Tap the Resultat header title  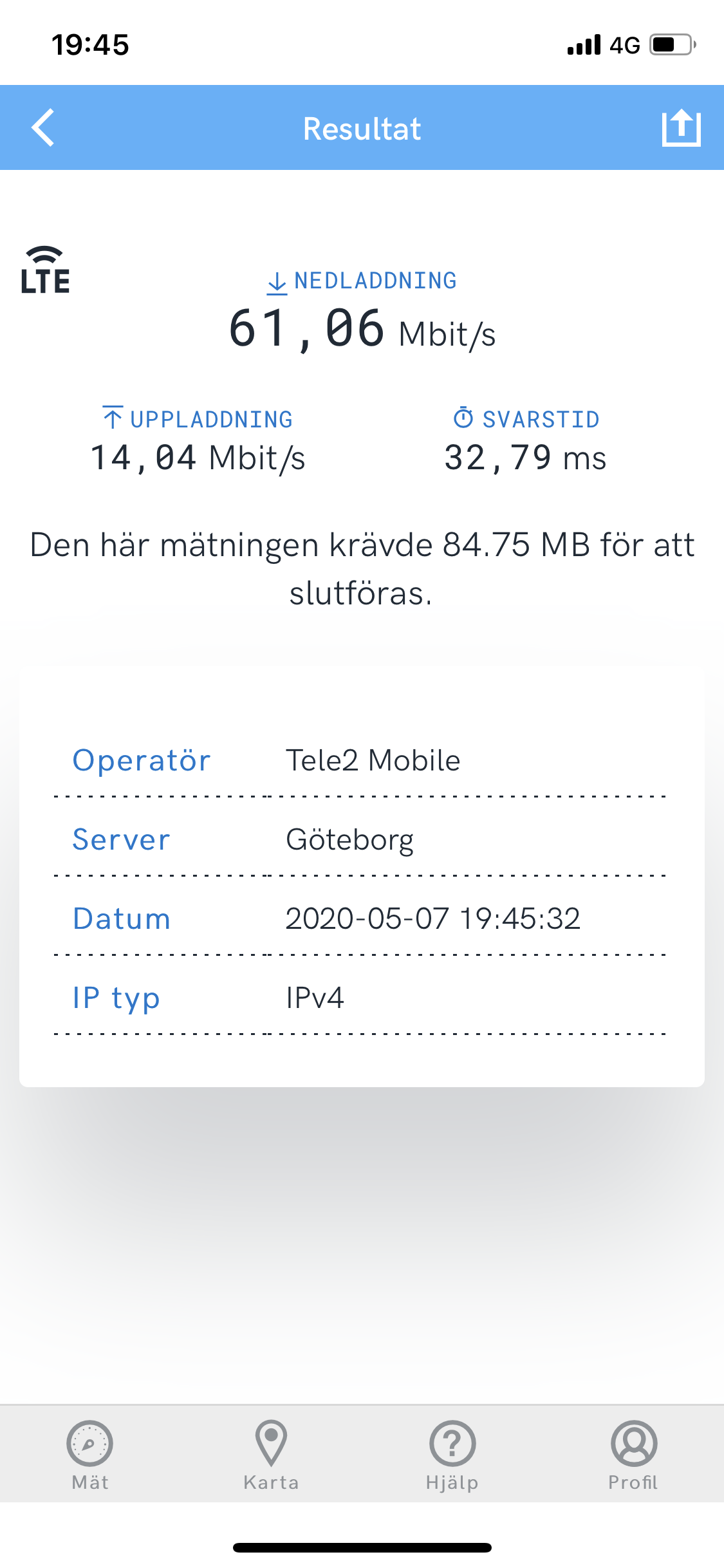tap(362, 129)
